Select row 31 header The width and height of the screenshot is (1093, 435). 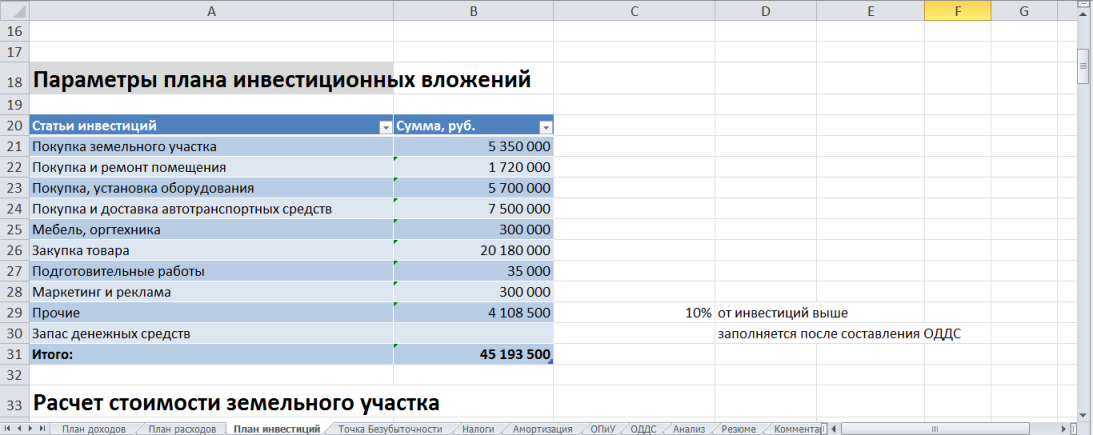pyautogui.click(x=14, y=354)
